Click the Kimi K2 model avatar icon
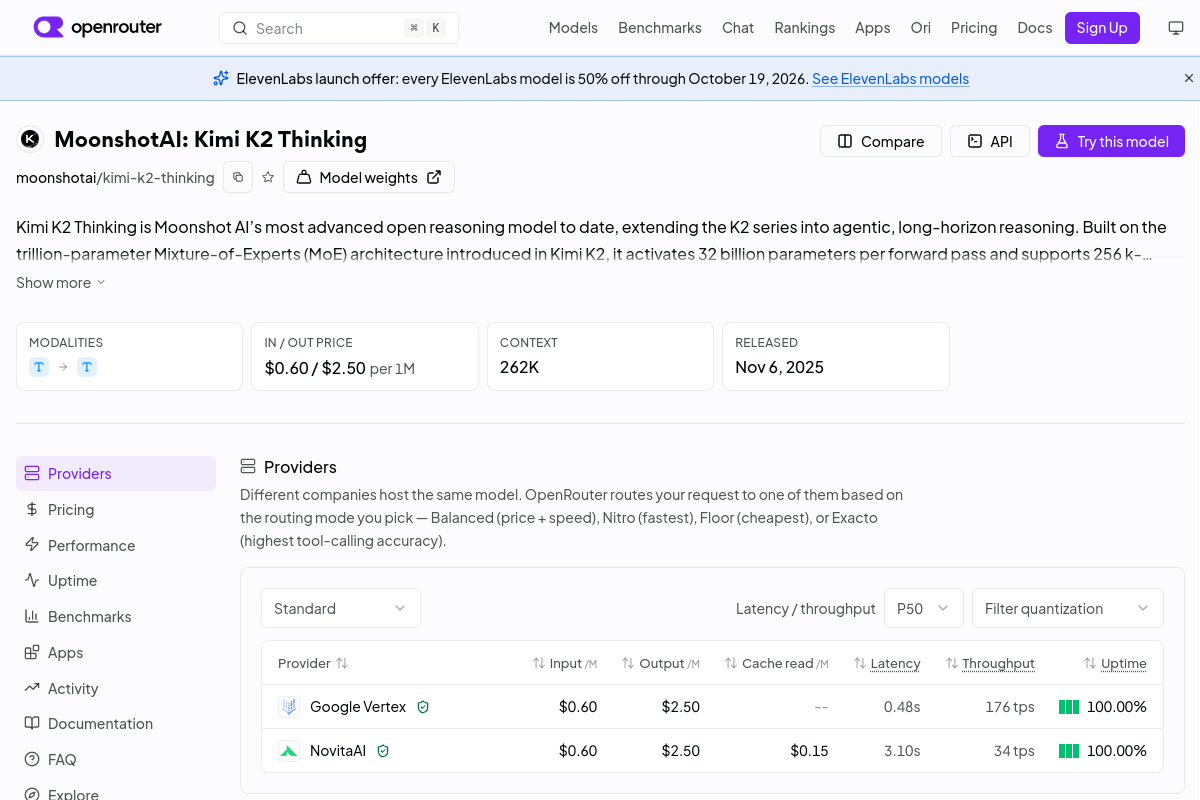 point(30,139)
